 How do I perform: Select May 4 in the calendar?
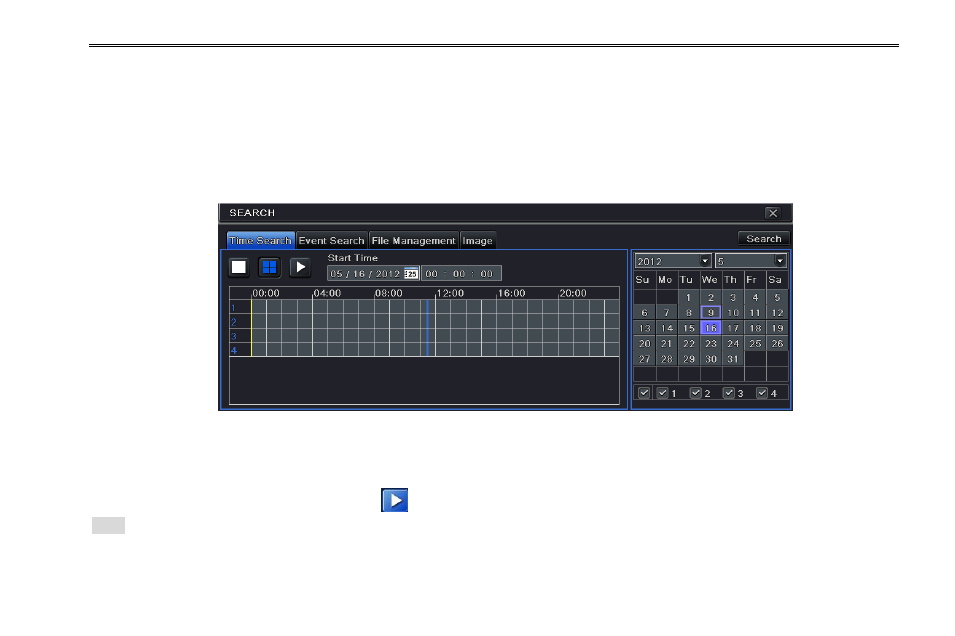[755, 297]
